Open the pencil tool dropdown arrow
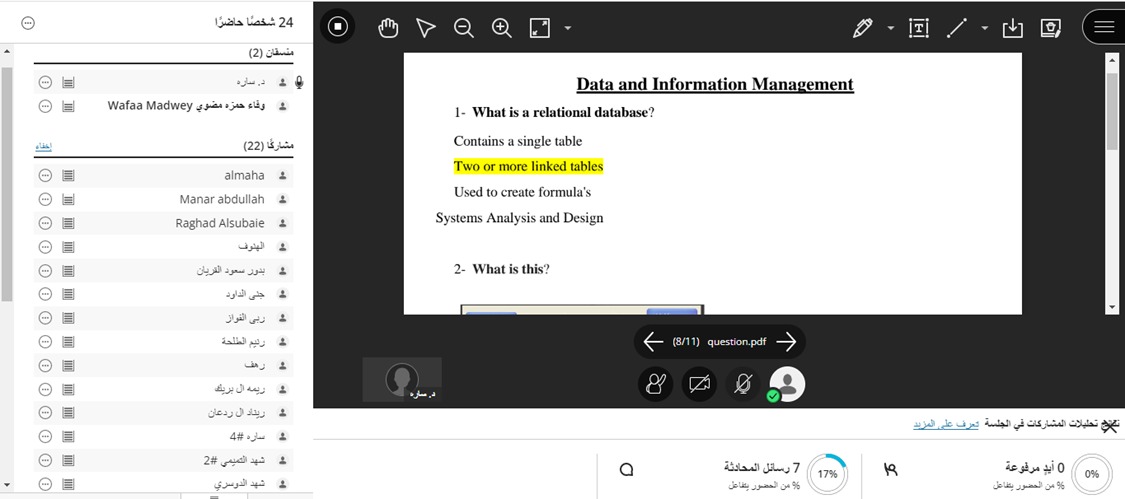The width and height of the screenshot is (1125, 499). point(890,28)
